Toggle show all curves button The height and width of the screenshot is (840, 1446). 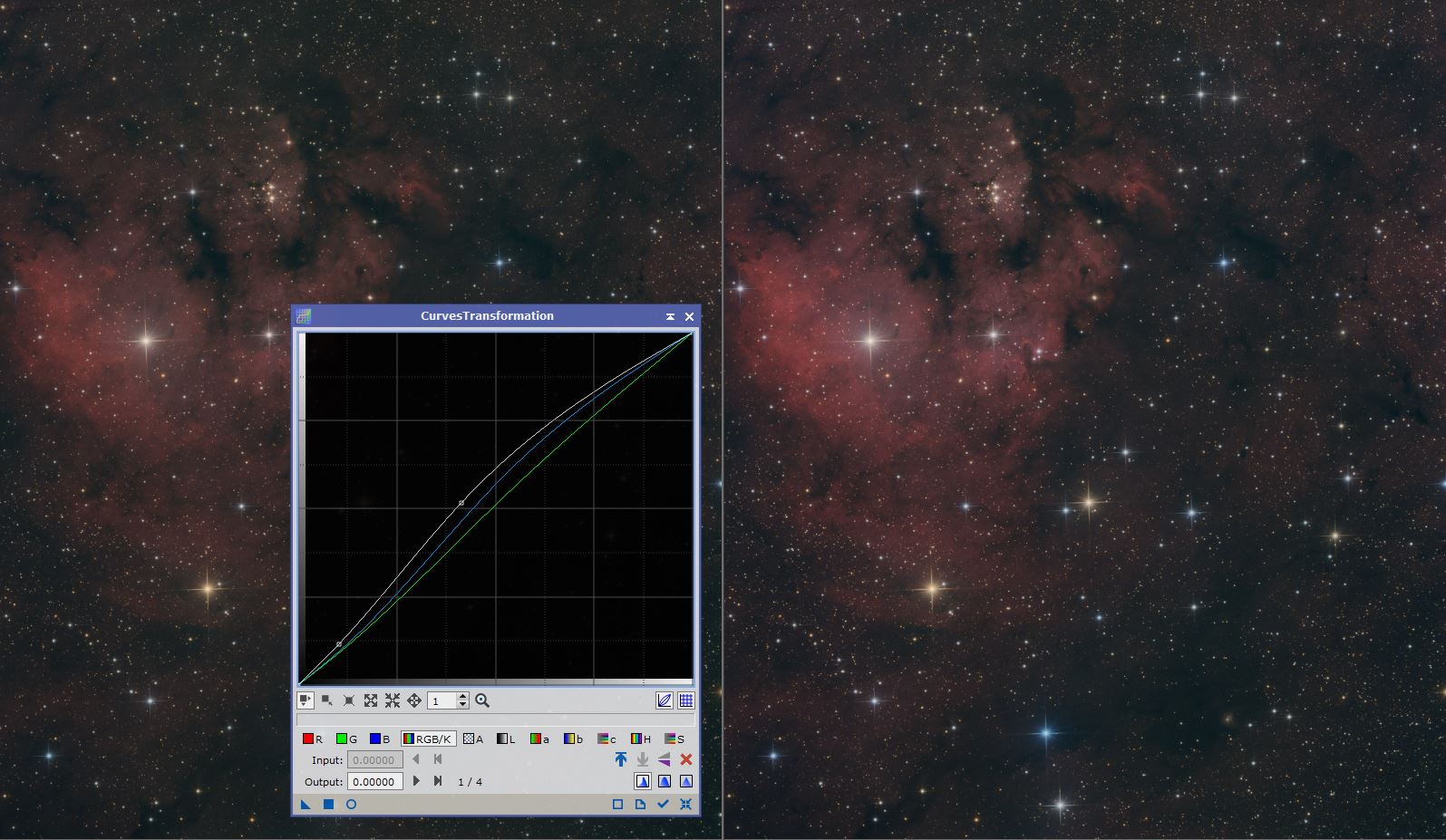tap(665, 700)
